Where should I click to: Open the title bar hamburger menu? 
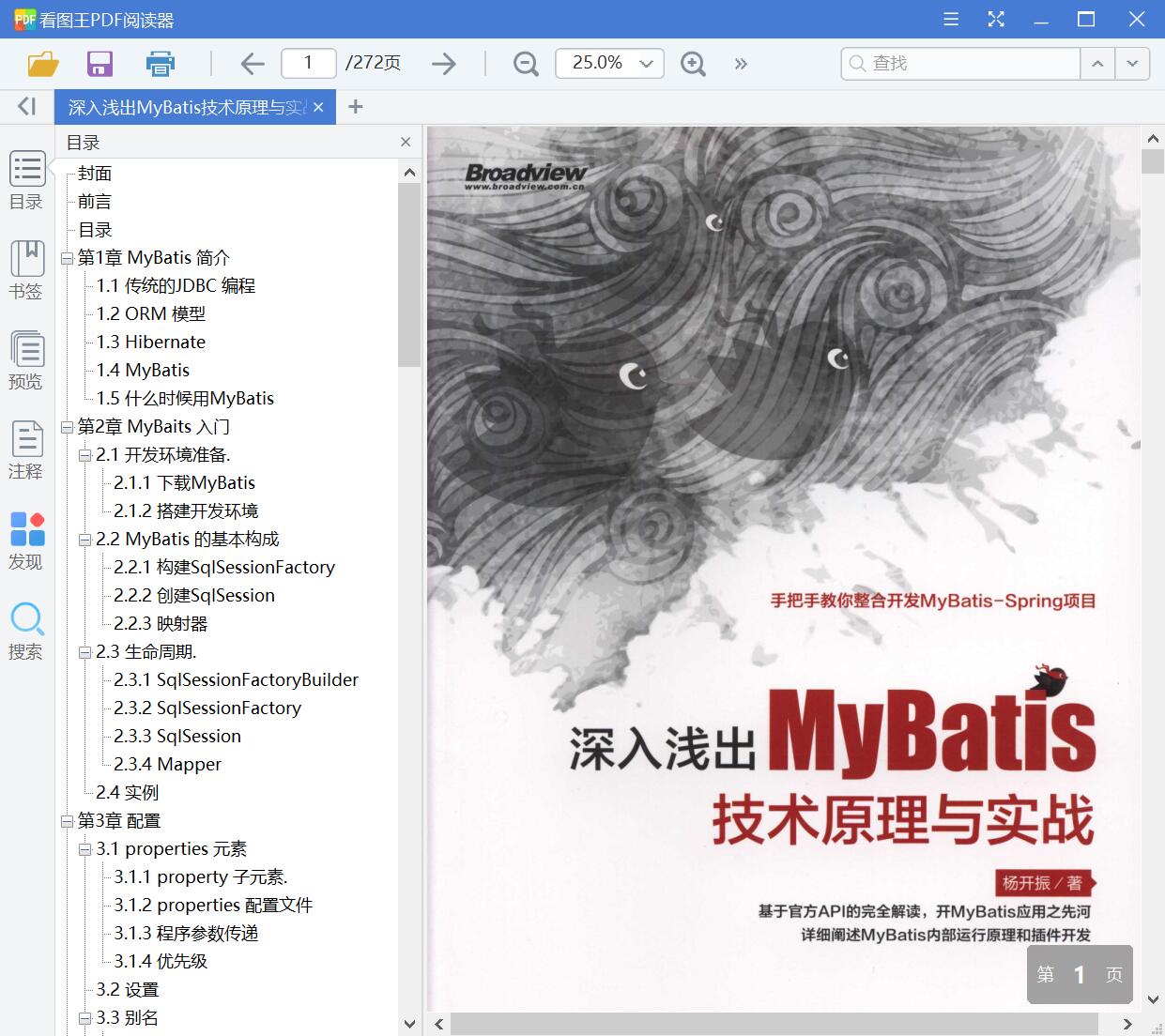pos(951,19)
